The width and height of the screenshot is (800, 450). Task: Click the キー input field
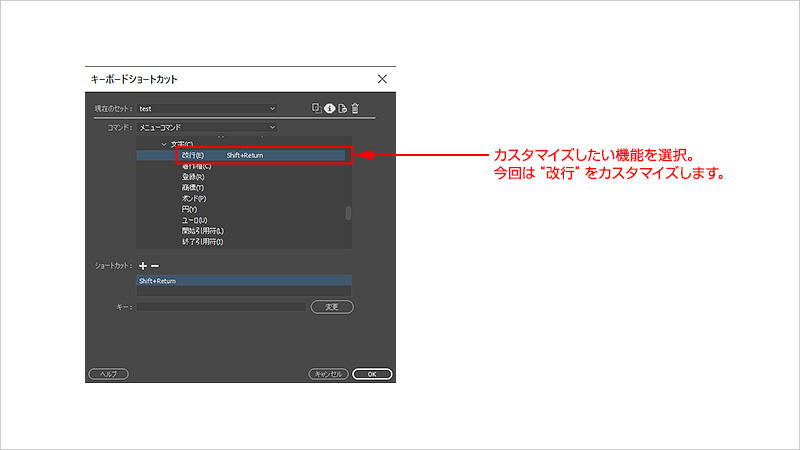coord(221,307)
